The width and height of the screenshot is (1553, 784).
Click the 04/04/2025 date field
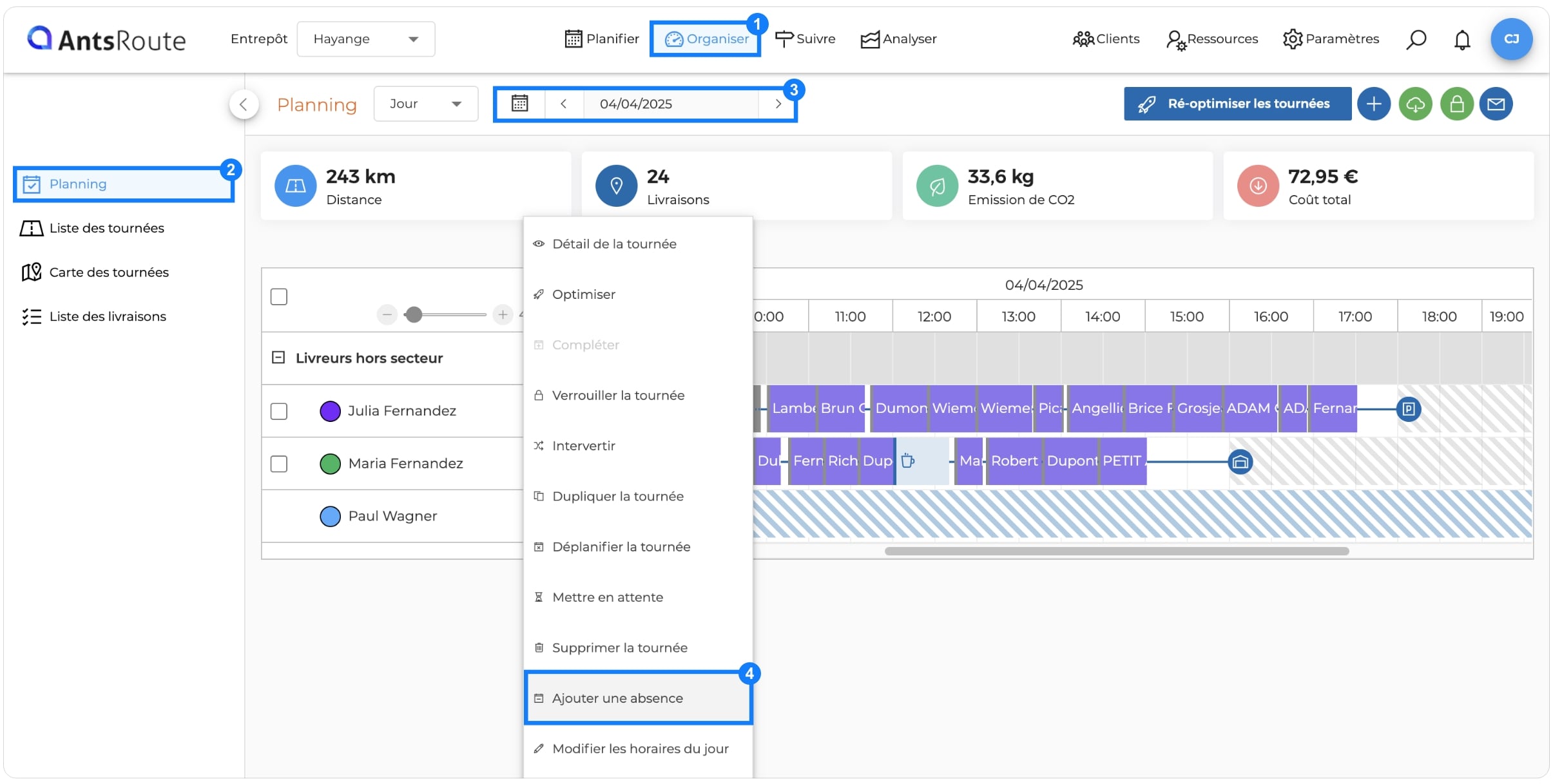tap(671, 104)
